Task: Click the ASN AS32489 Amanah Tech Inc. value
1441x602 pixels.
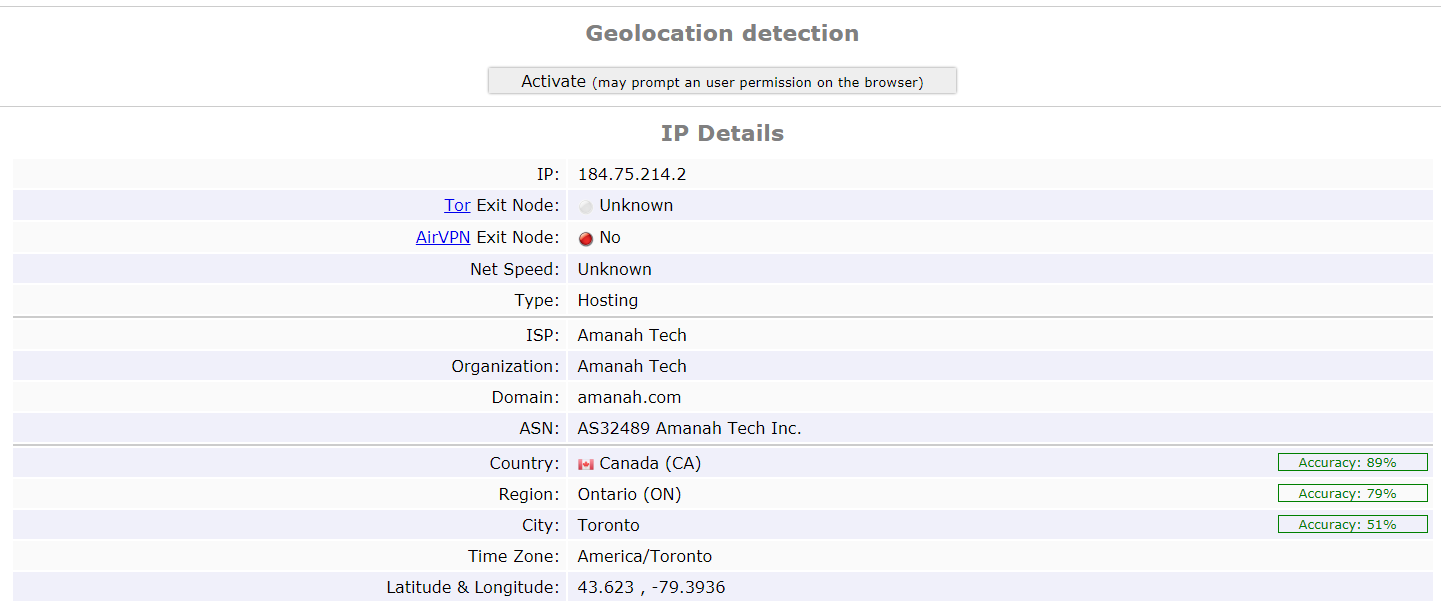Action: point(690,428)
